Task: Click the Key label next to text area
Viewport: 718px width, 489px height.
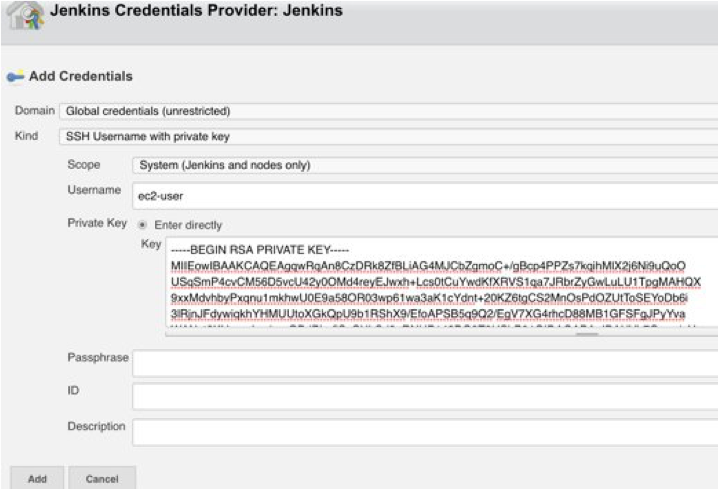Action: point(151,244)
